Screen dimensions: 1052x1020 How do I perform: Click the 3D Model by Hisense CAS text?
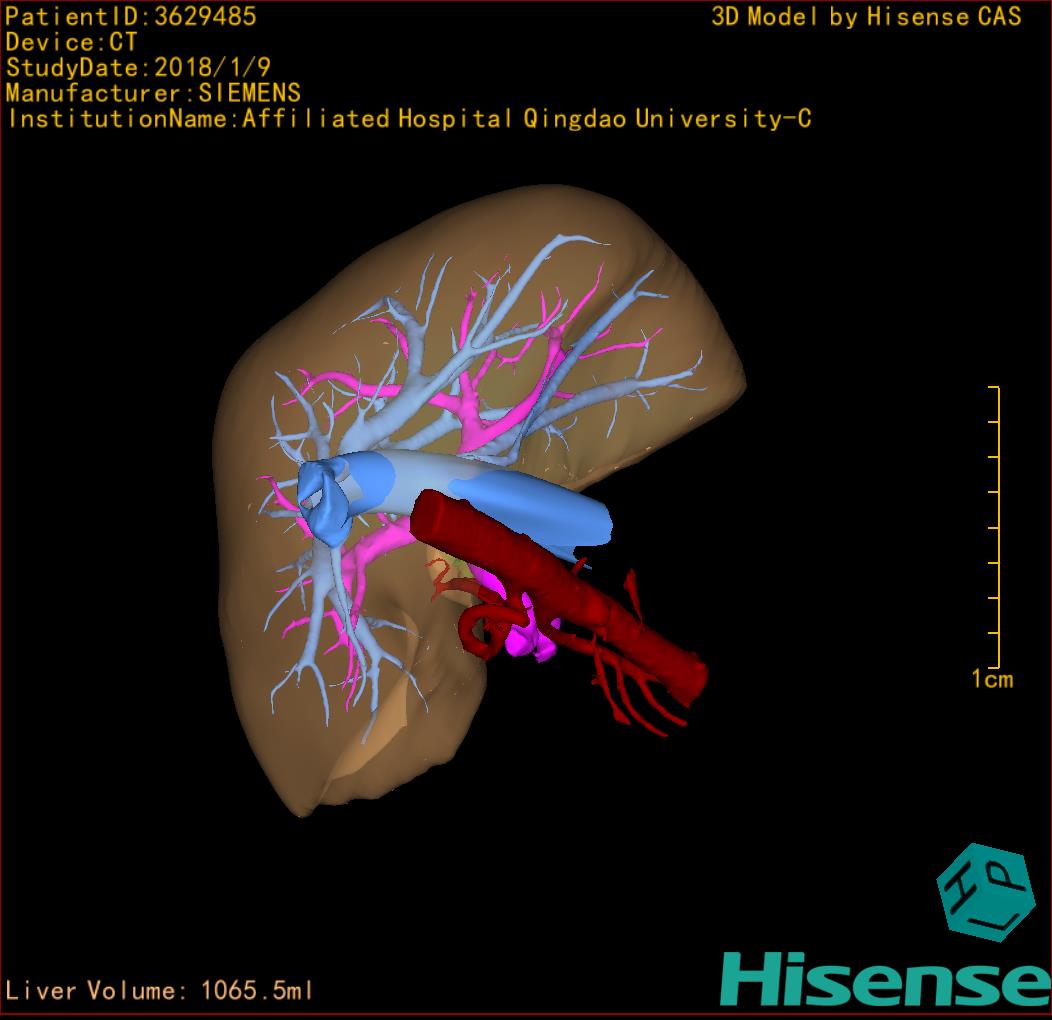pos(866,17)
